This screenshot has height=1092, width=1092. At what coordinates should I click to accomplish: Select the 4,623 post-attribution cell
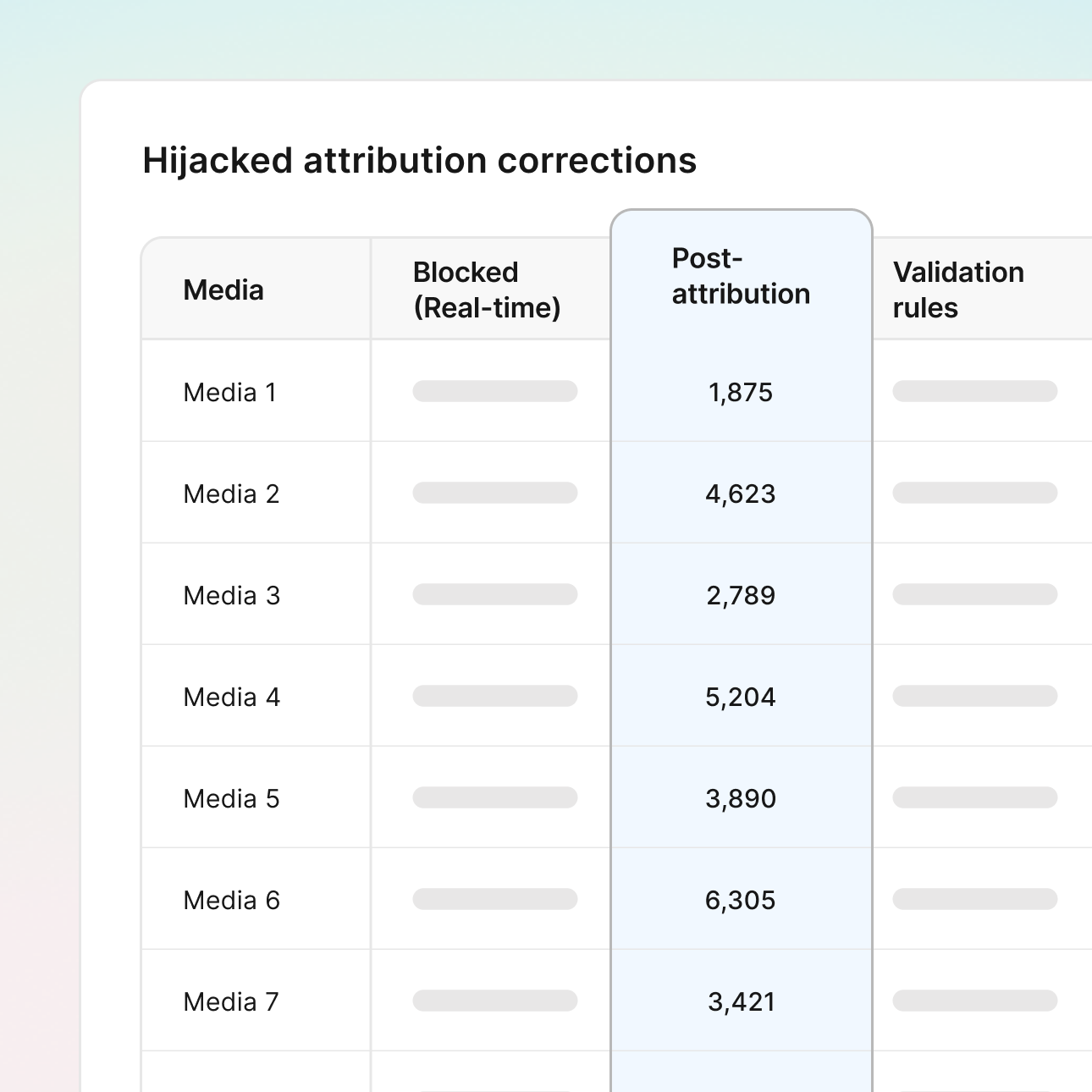[x=741, y=494]
